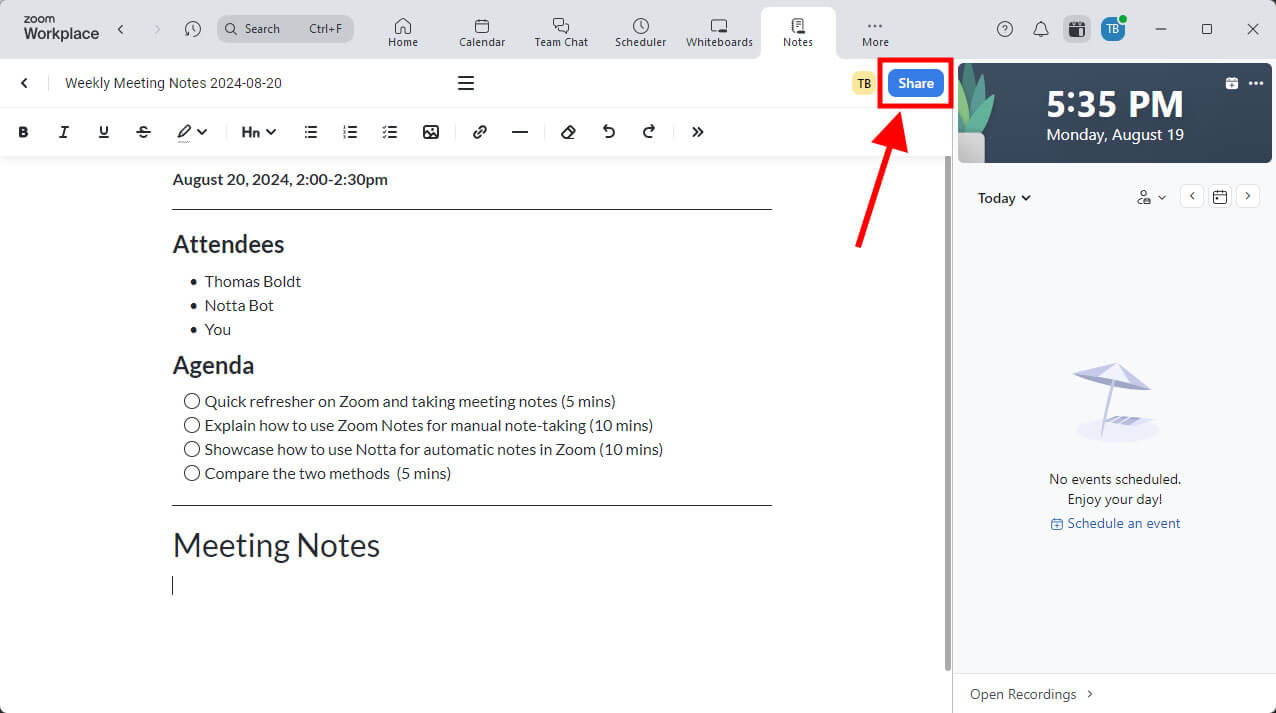Go to next day in calendar panel

pos(1248,196)
